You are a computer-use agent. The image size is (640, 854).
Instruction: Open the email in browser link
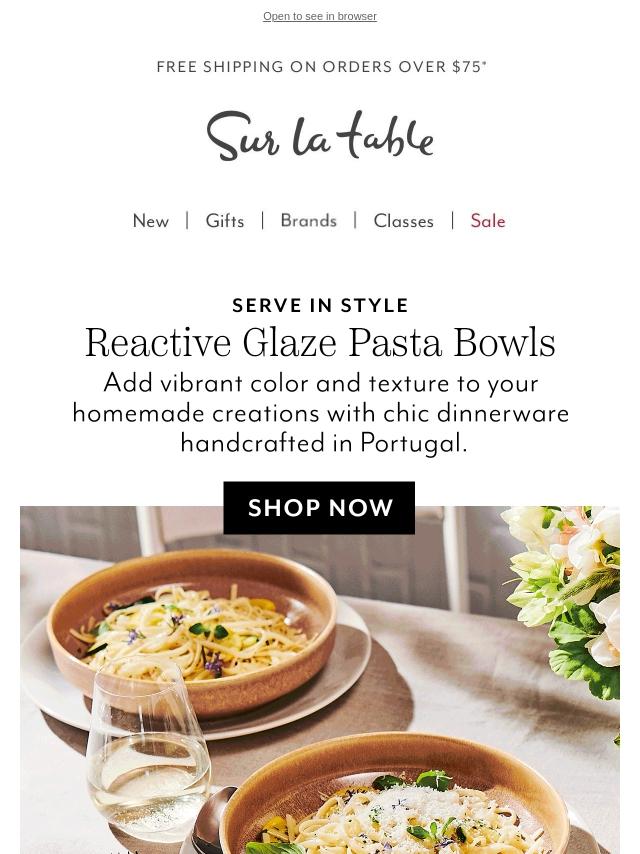(x=320, y=16)
